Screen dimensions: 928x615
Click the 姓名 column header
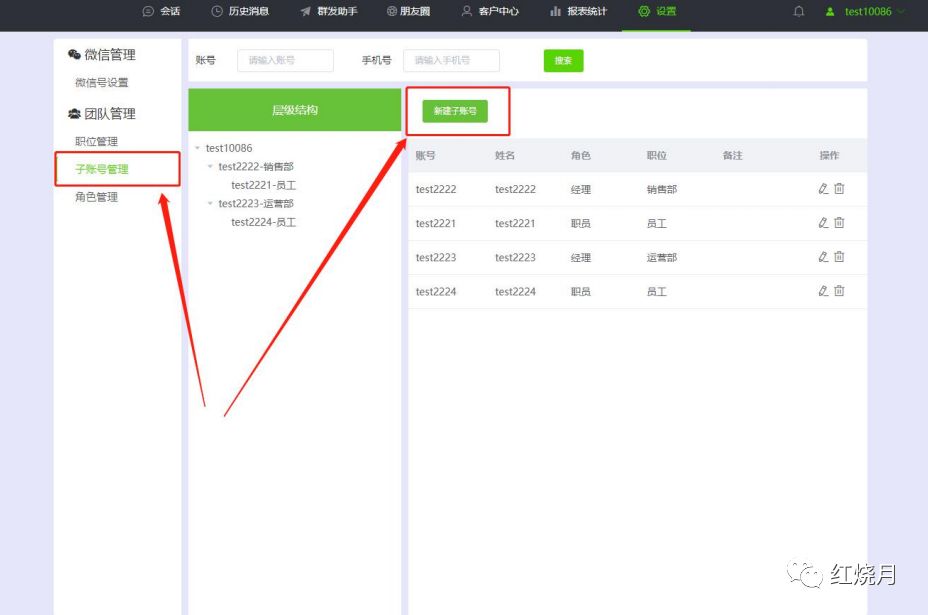pos(505,155)
